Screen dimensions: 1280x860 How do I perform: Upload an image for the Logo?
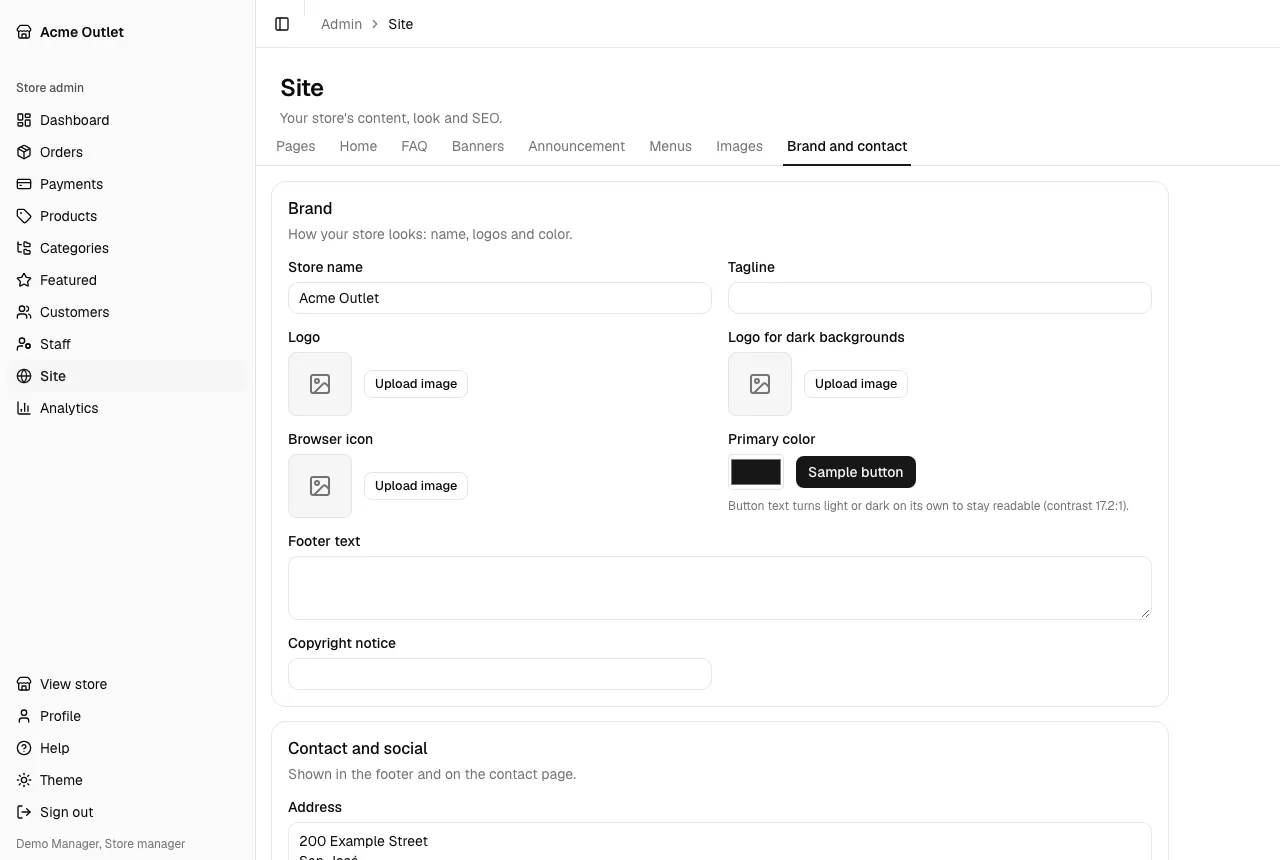(x=416, y=384)
